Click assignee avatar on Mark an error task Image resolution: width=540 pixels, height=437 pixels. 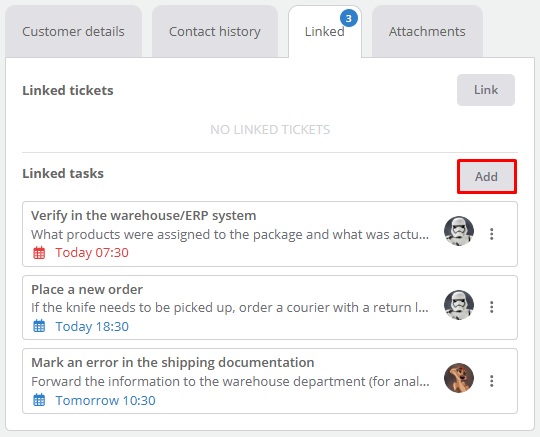point(459,378)
